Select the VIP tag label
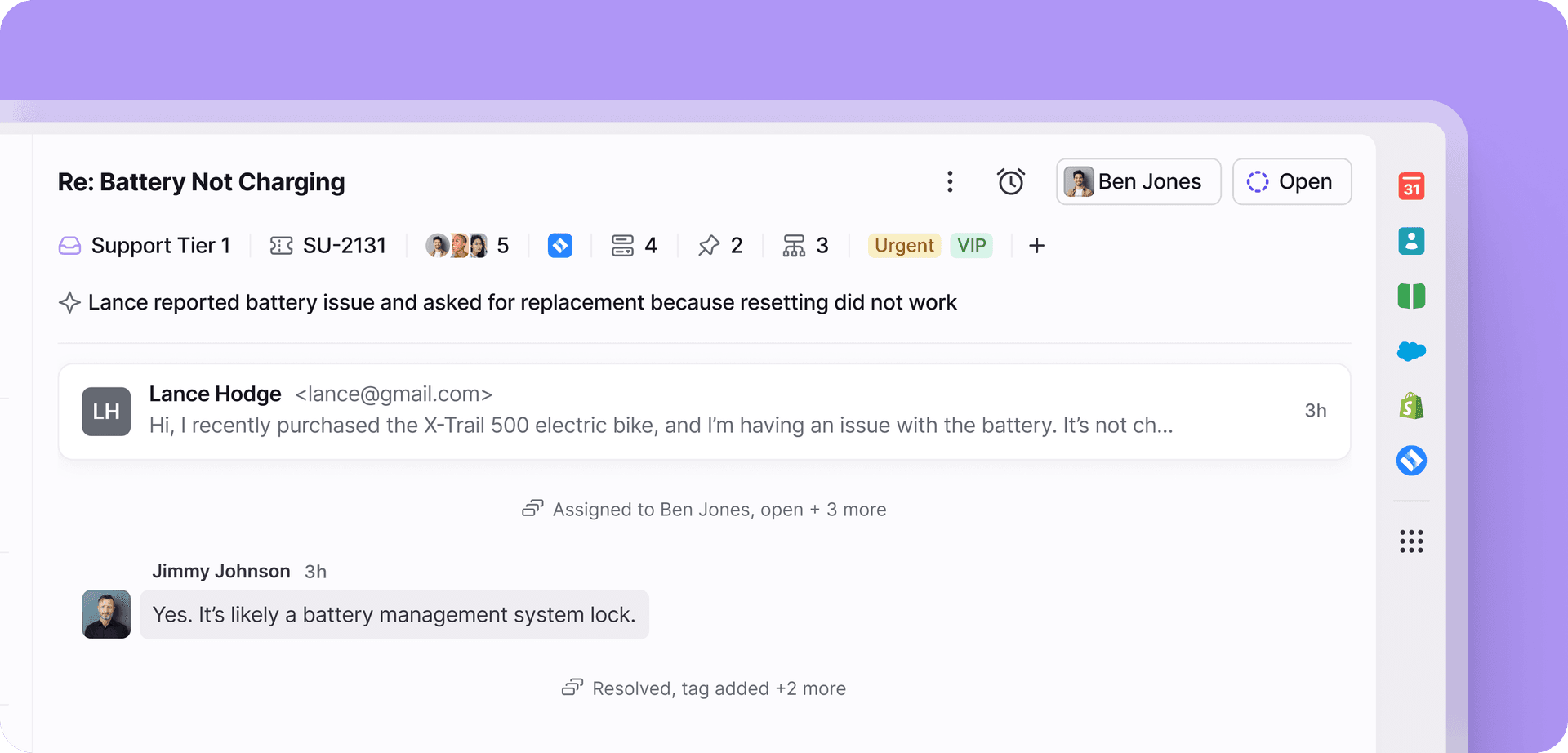The height and width of the screenshot is (753, 1568). [971, 246]
